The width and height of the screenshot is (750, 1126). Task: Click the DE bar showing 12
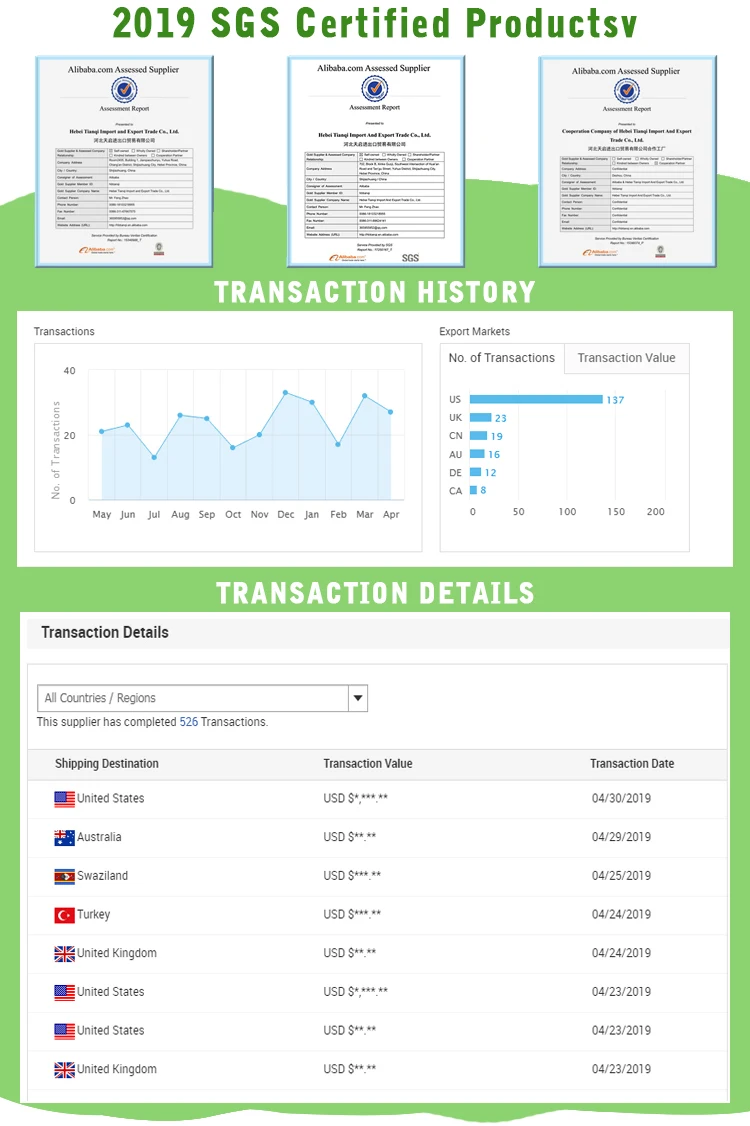475,472
